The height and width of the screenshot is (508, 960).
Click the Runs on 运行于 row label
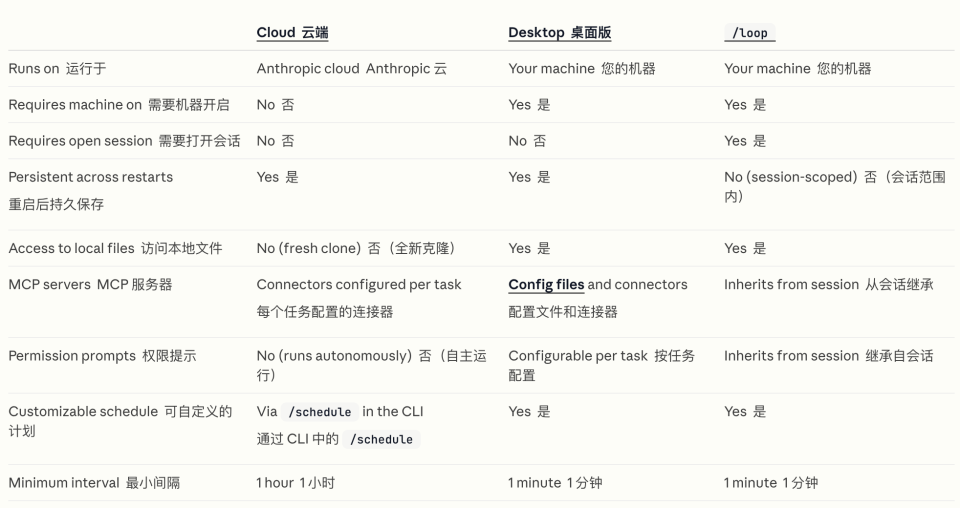(57, 69)
